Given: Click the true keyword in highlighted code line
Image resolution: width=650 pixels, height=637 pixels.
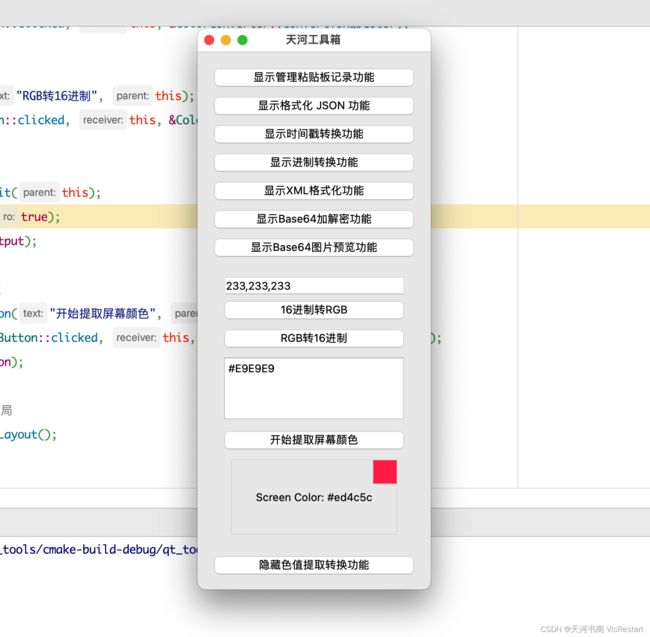Looking at the screenshot, I should 34,217.
